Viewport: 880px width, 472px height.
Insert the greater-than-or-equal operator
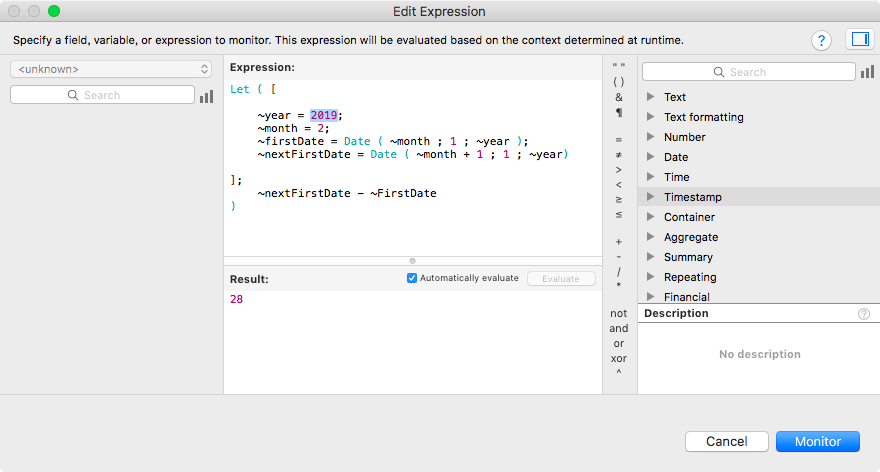tap(618, 200)
